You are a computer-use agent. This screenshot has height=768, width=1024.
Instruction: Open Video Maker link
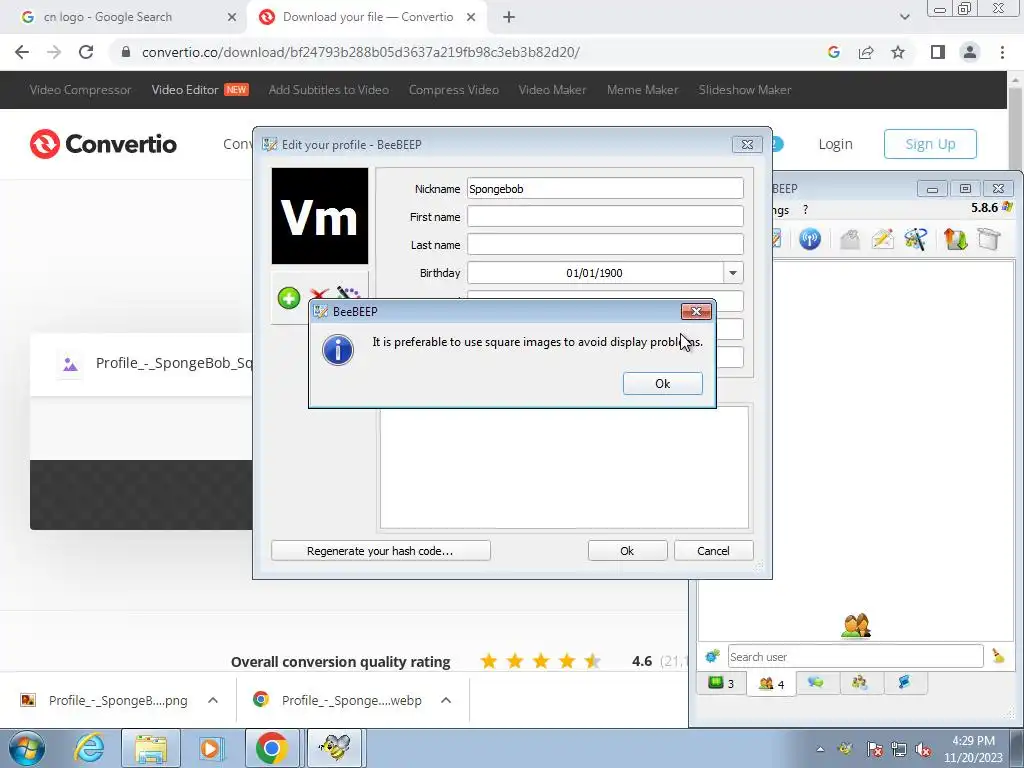pos(552,89)
